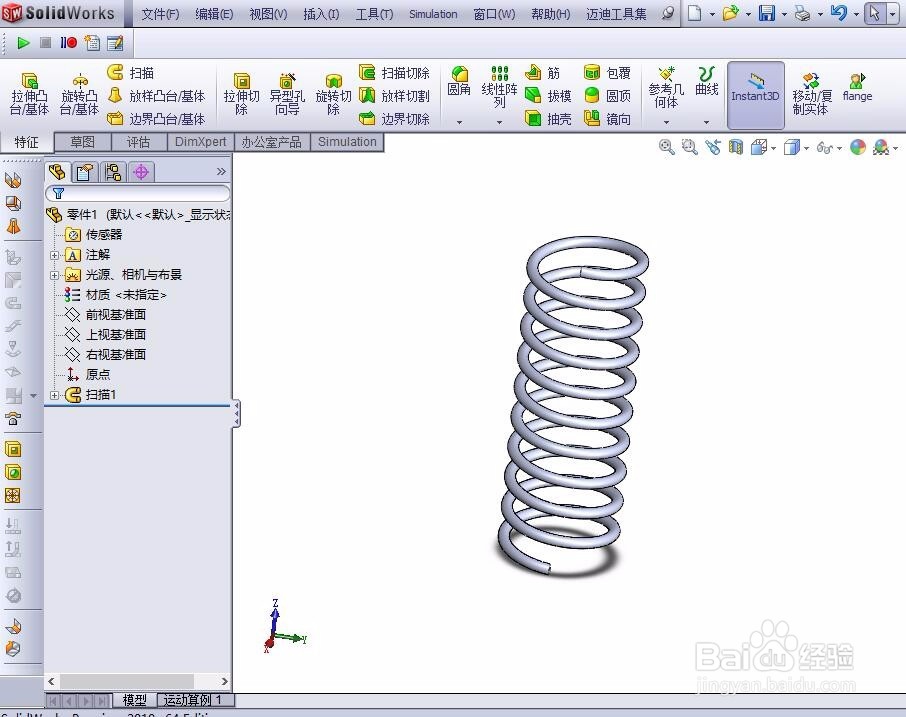
Task: Click the green Play button in macro toolbar
Action: 23,42
